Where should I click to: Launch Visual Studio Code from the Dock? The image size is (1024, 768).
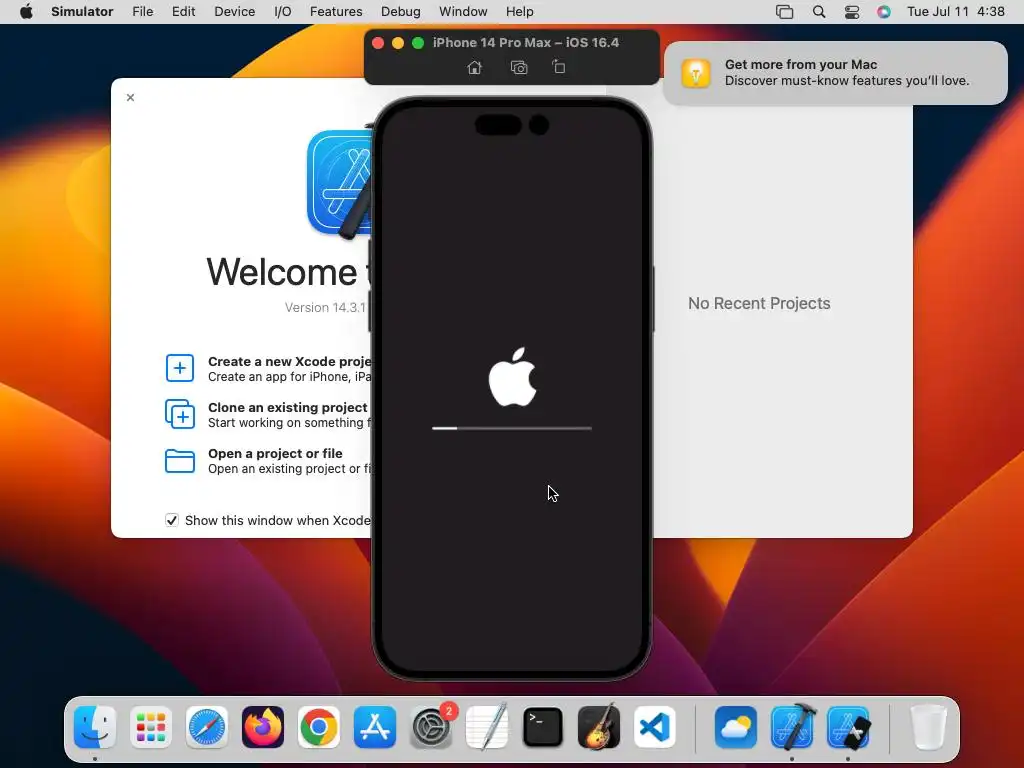[655, 727]
